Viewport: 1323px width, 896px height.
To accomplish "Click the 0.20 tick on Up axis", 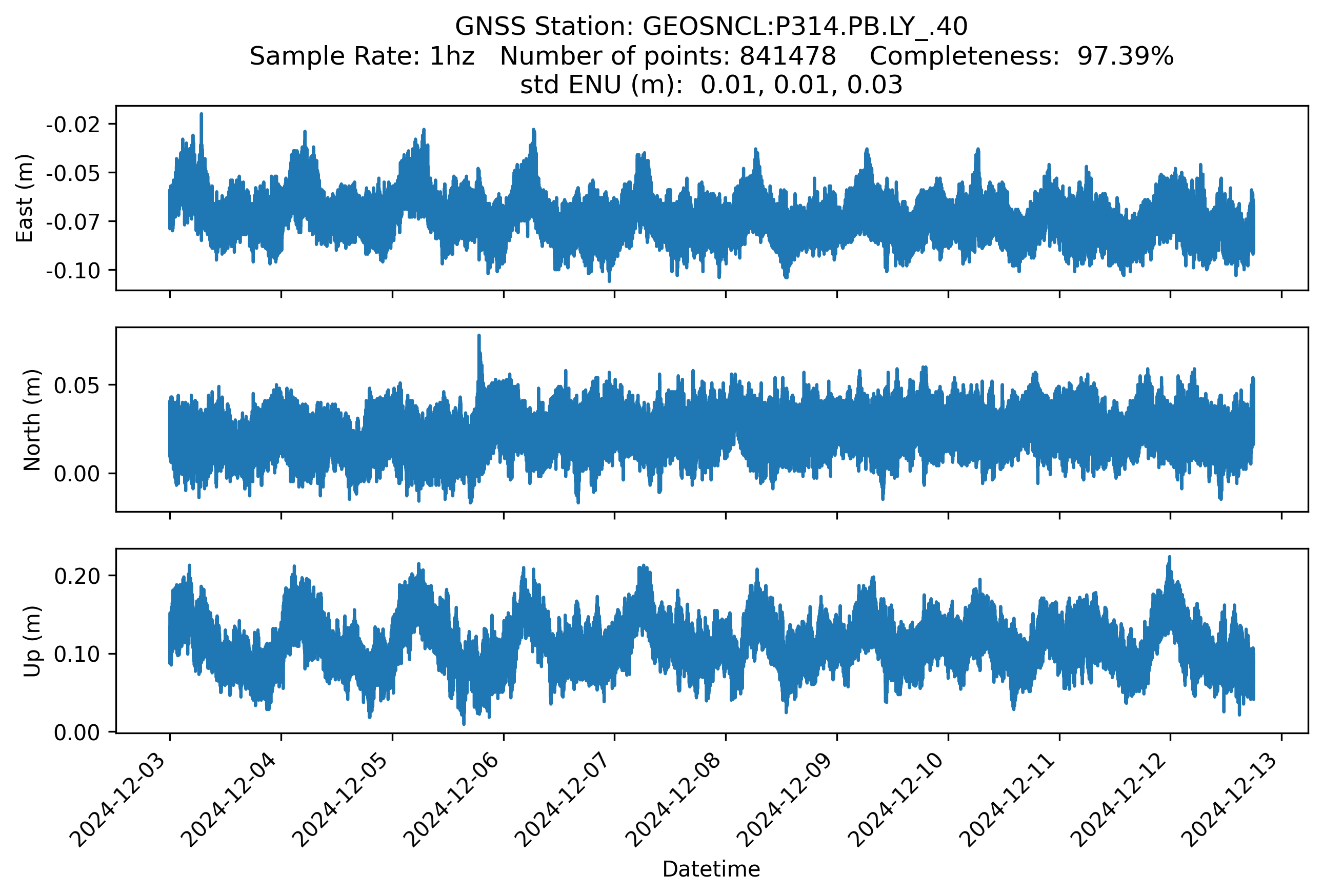I will (77, 576).
